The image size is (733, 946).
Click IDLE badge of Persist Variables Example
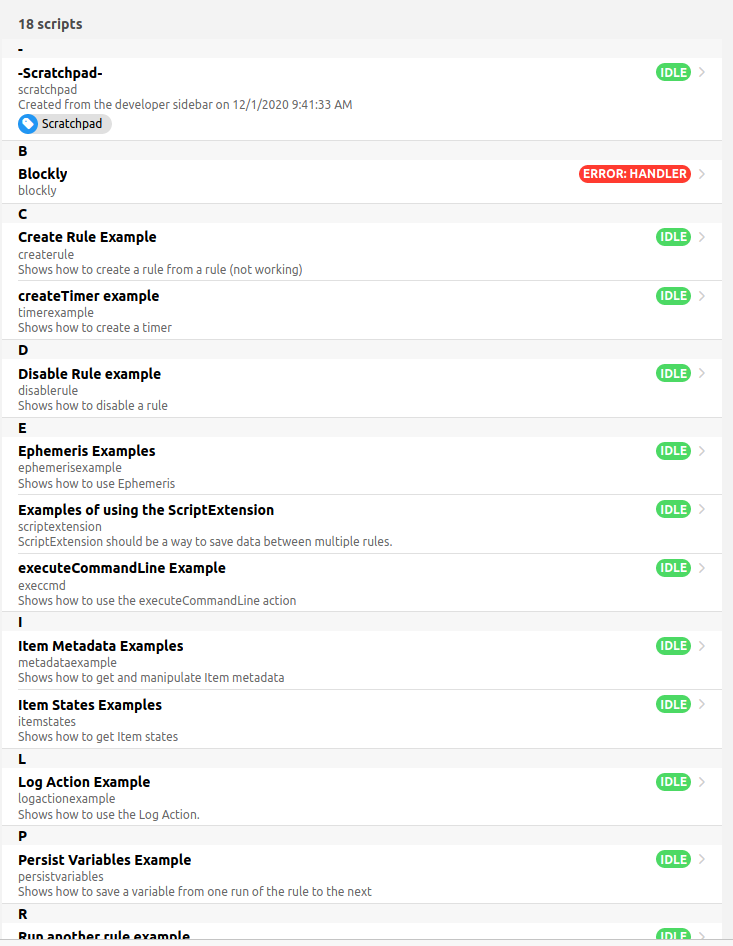[x=673, y=860]
